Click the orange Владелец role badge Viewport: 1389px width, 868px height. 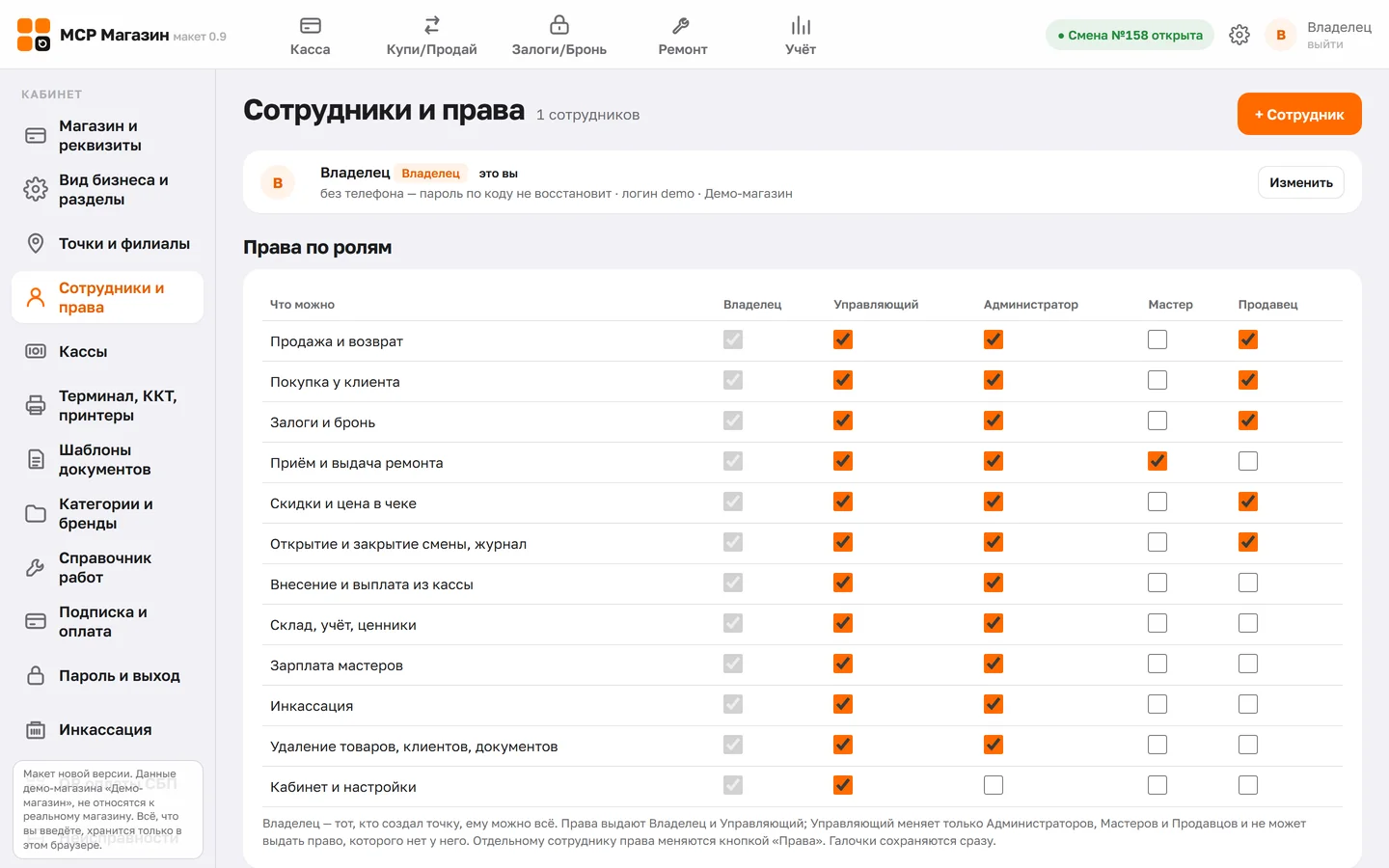pyautogui.click(x=431, y=174)
